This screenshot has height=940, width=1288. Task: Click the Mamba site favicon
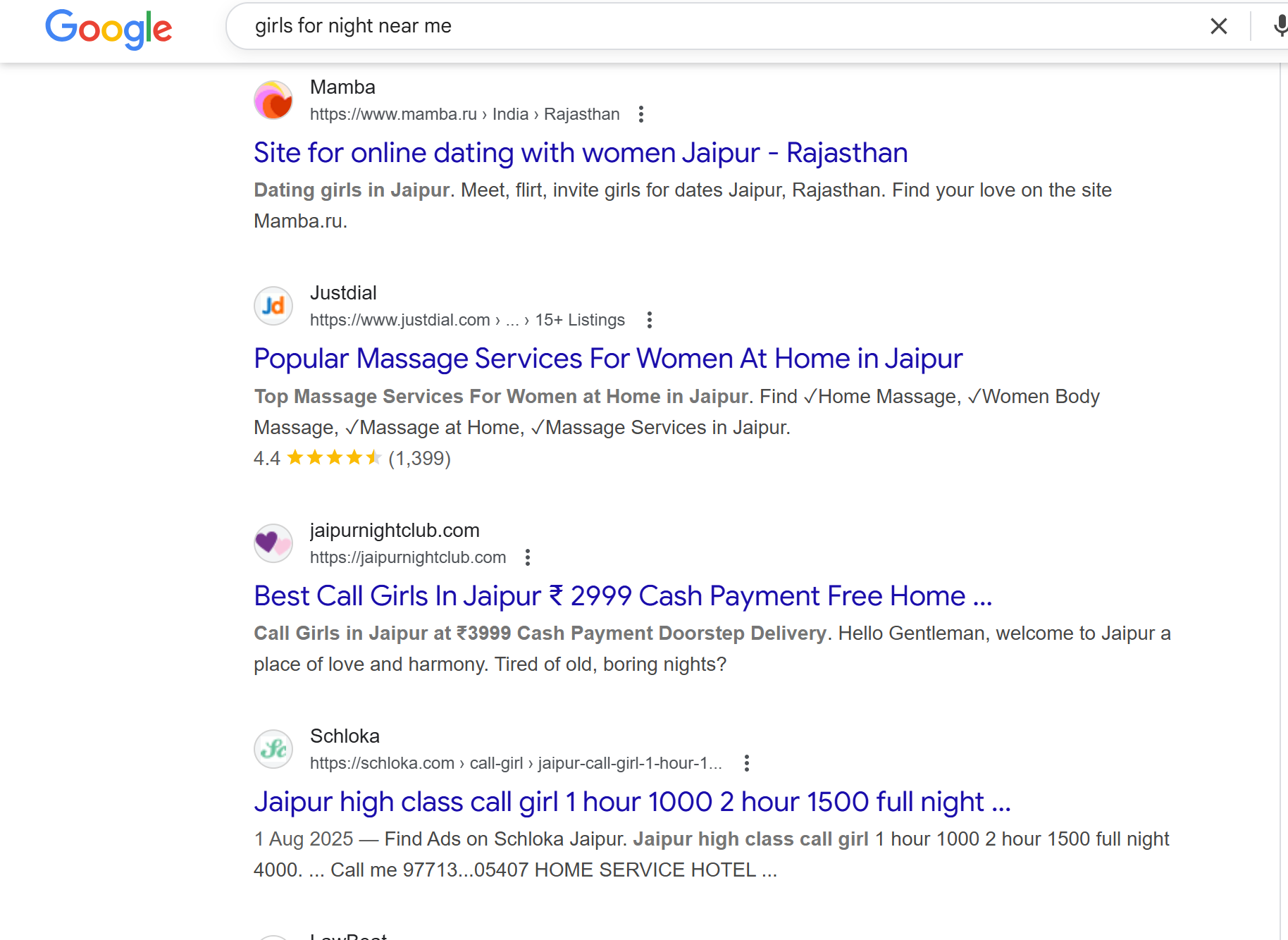(x=273, y=100)
